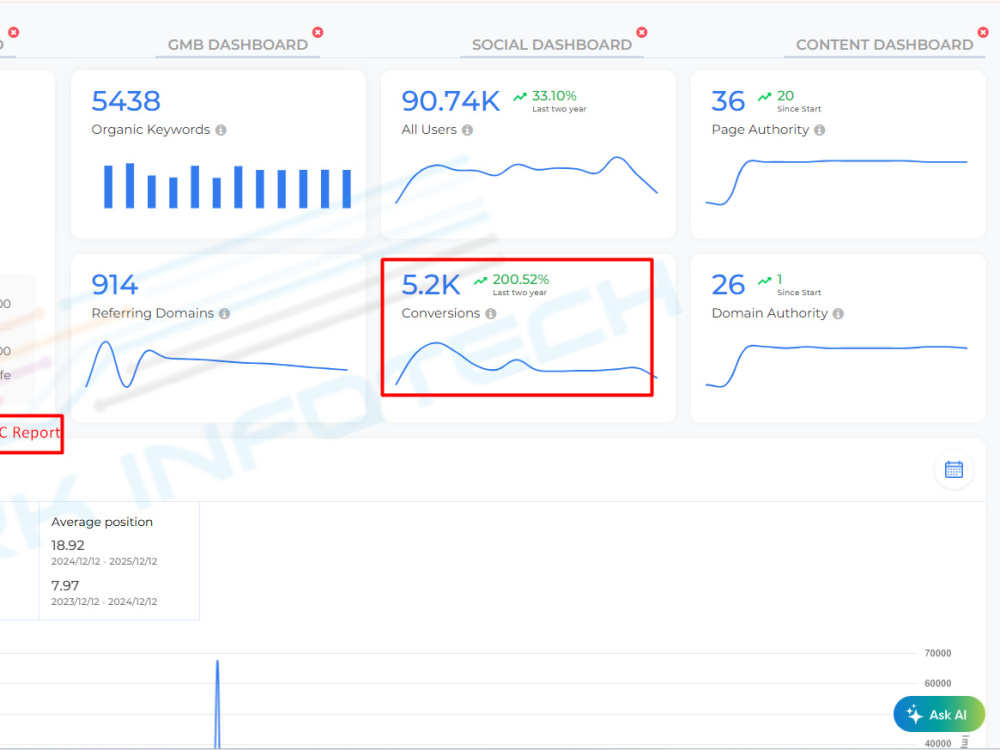
Task: Click the 200.52% conversions growth
Action: (520, 279)
